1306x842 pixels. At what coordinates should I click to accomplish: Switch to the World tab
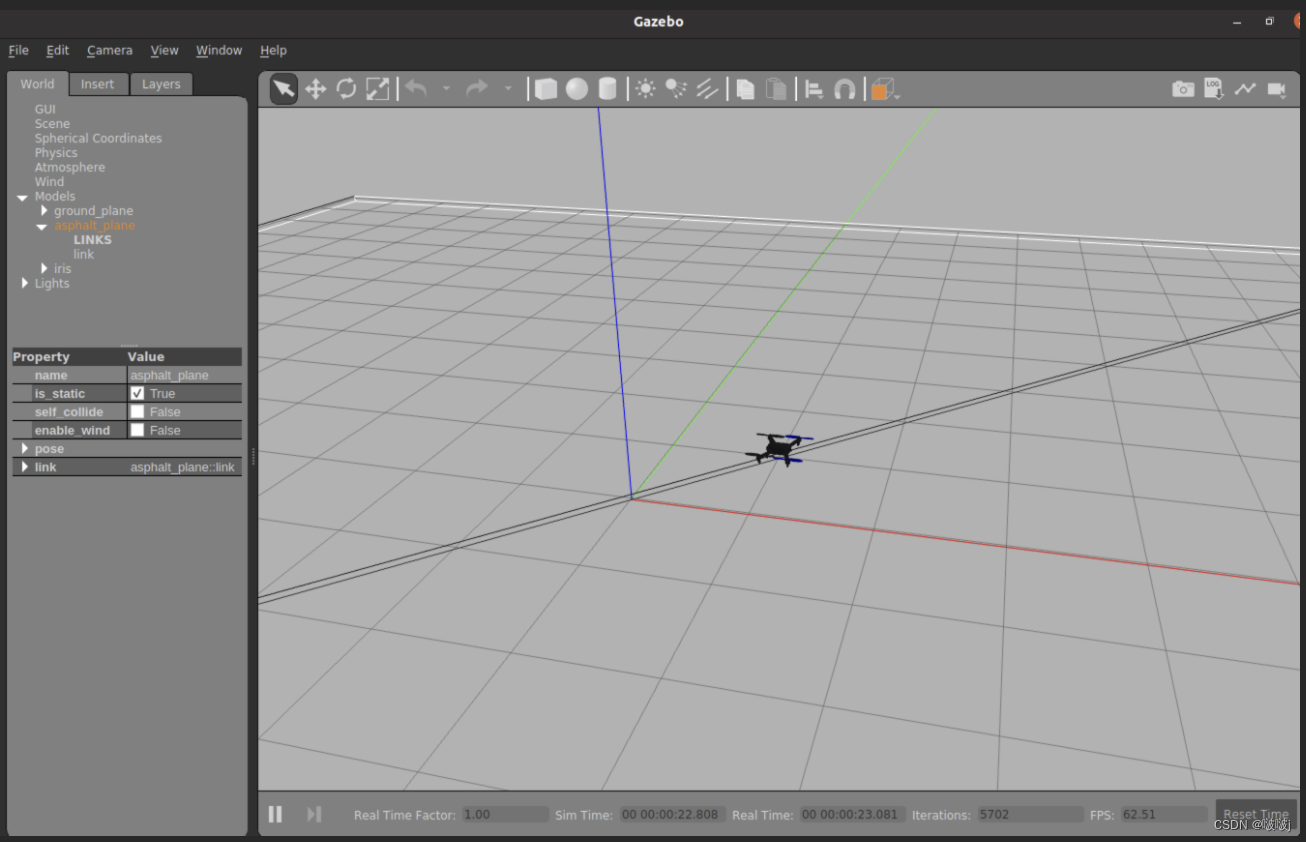pos(38,84)
